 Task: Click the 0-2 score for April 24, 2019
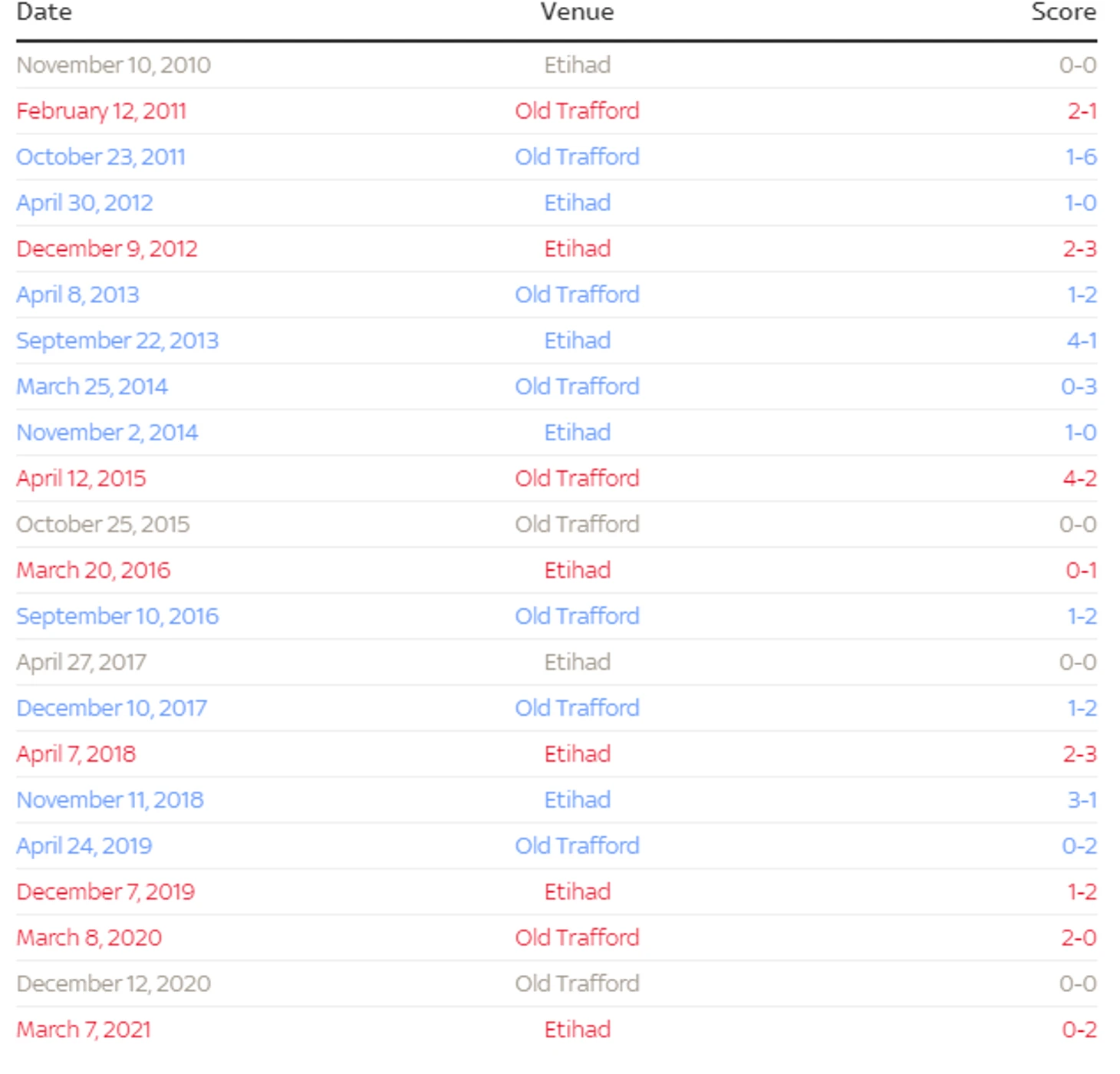[1079, 846]
